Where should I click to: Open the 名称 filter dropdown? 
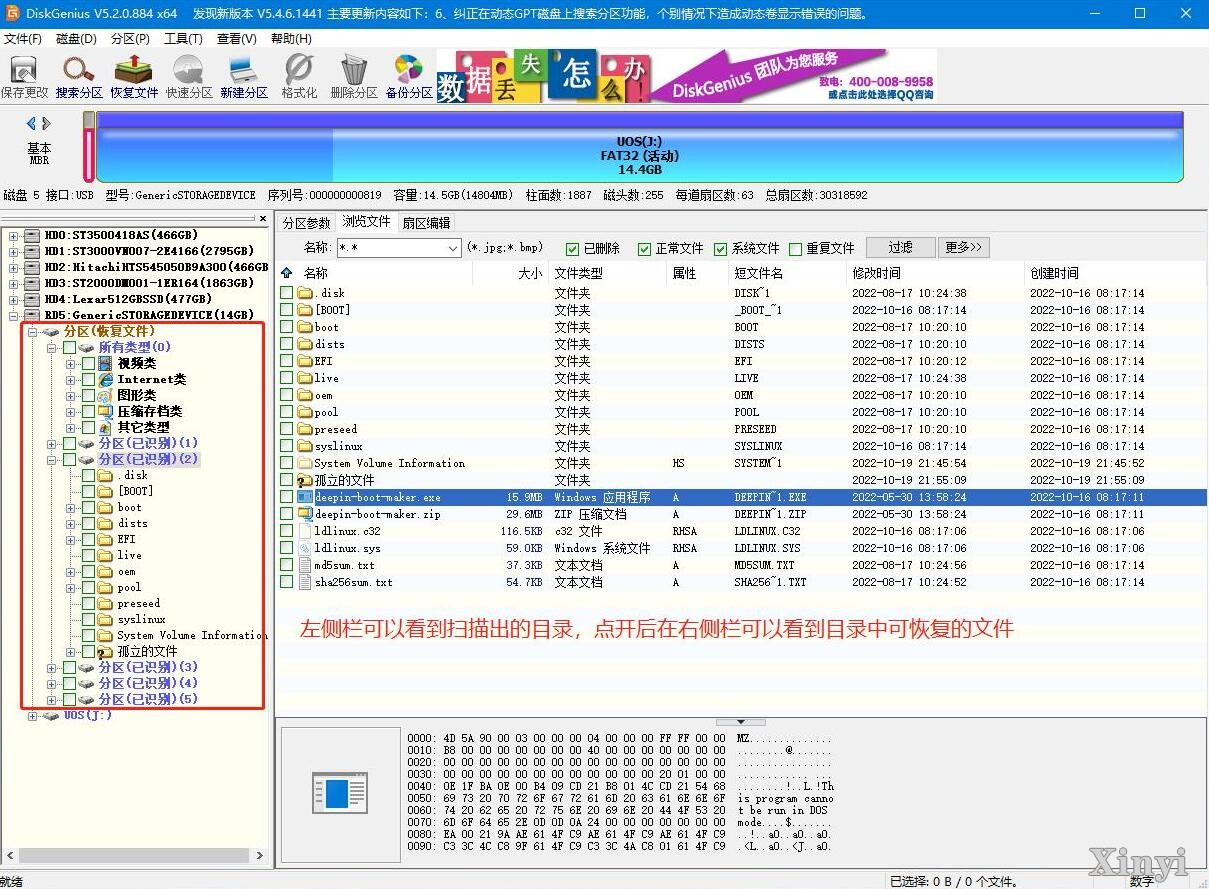coord(453,249)
